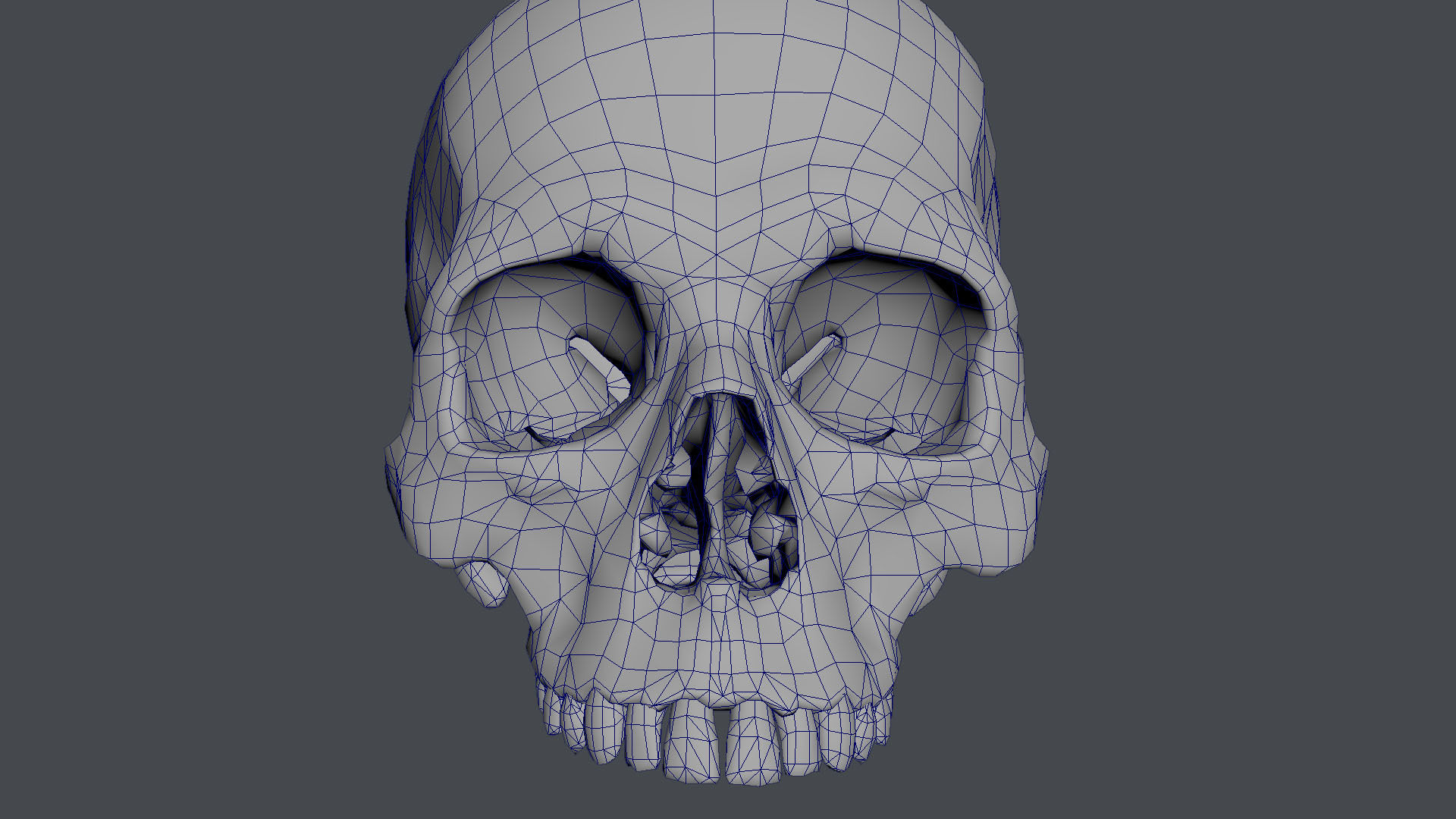Click empty gray background left of the skull
This screenshot has width=1456, height=819.
coord(190,409)
